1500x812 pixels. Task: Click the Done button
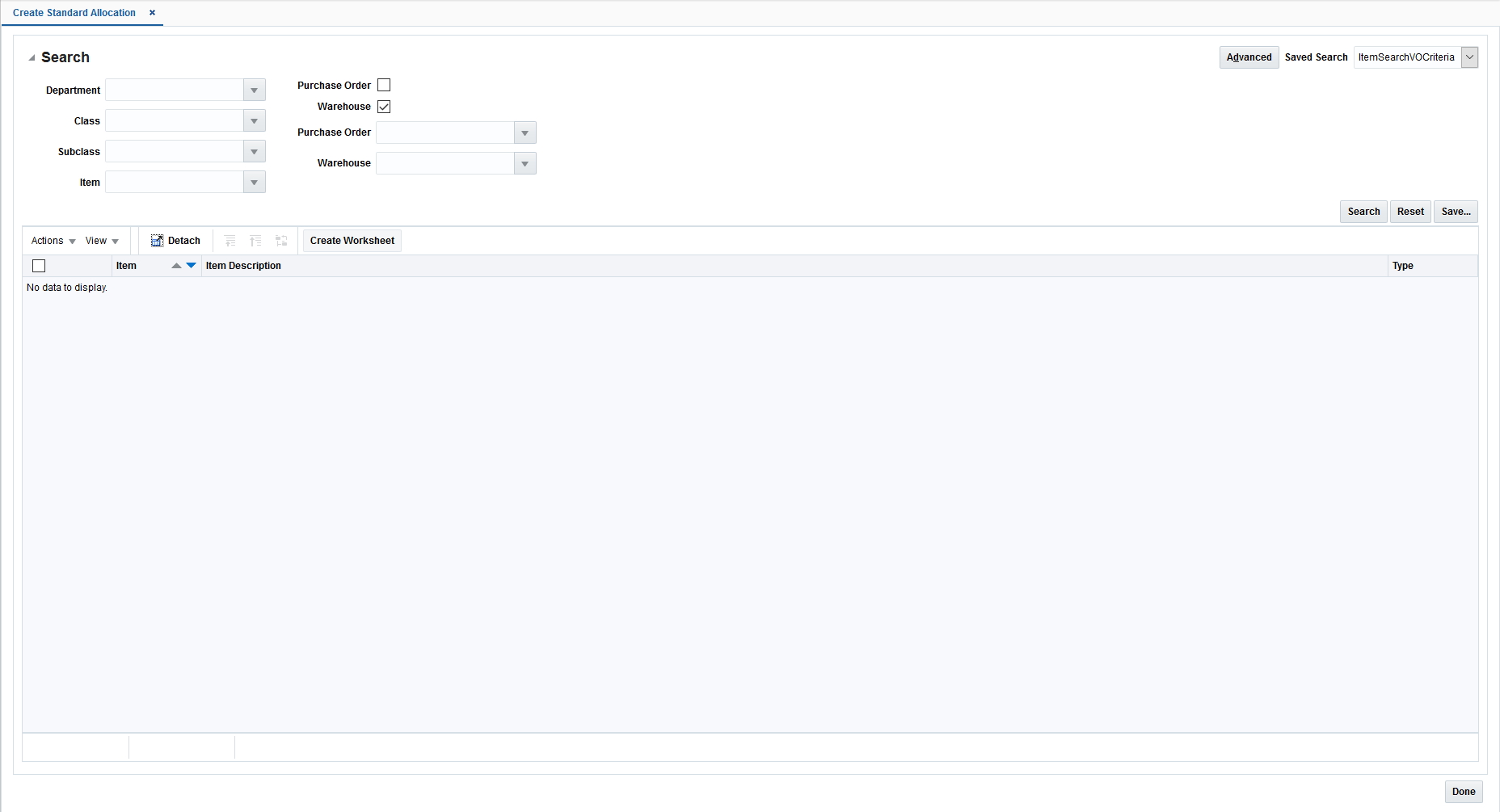pyautogui.click(x=1464, y=792)
